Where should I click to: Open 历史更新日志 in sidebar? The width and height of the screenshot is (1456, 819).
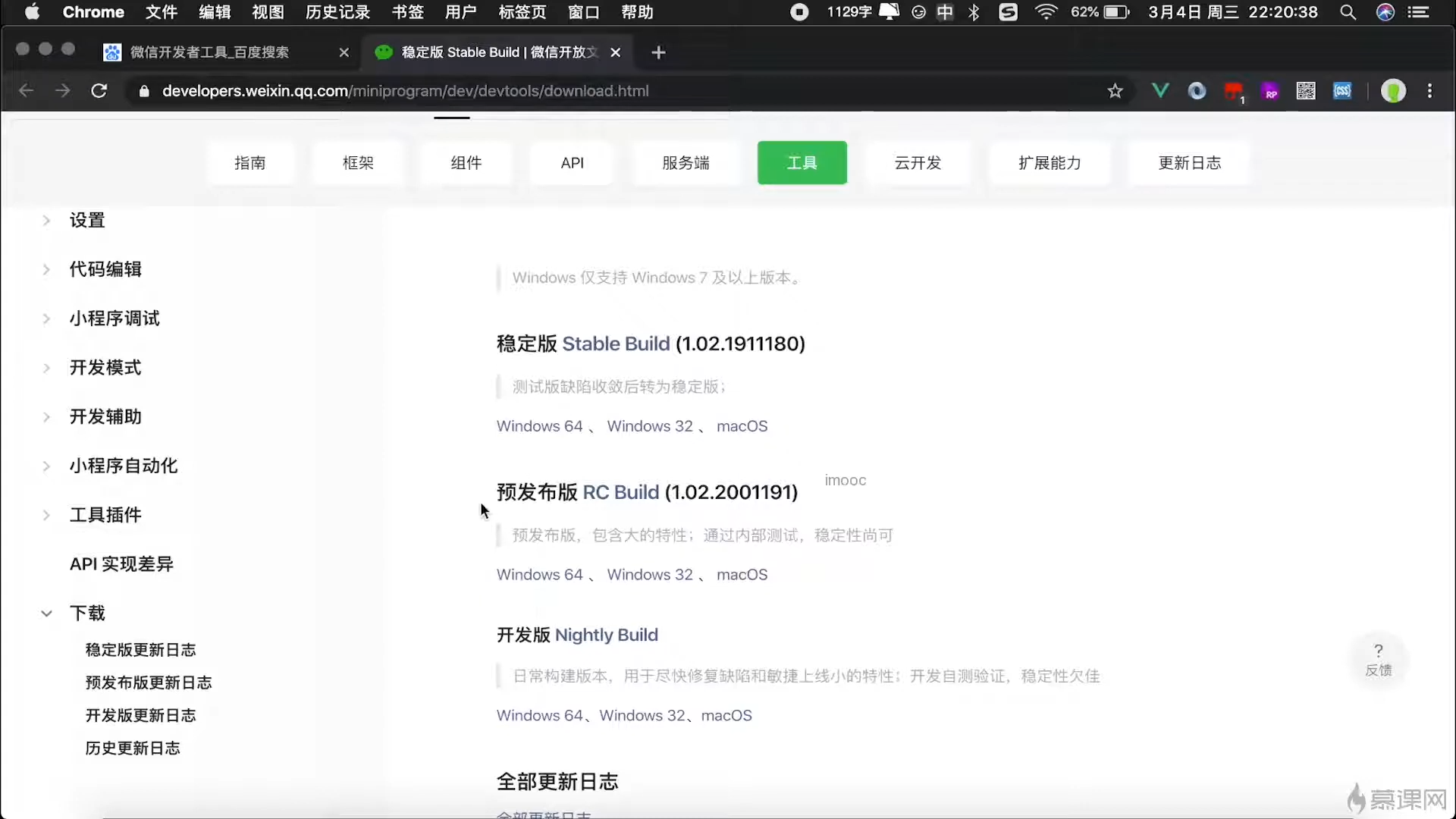pyautogui.click(x=133, y=748)
